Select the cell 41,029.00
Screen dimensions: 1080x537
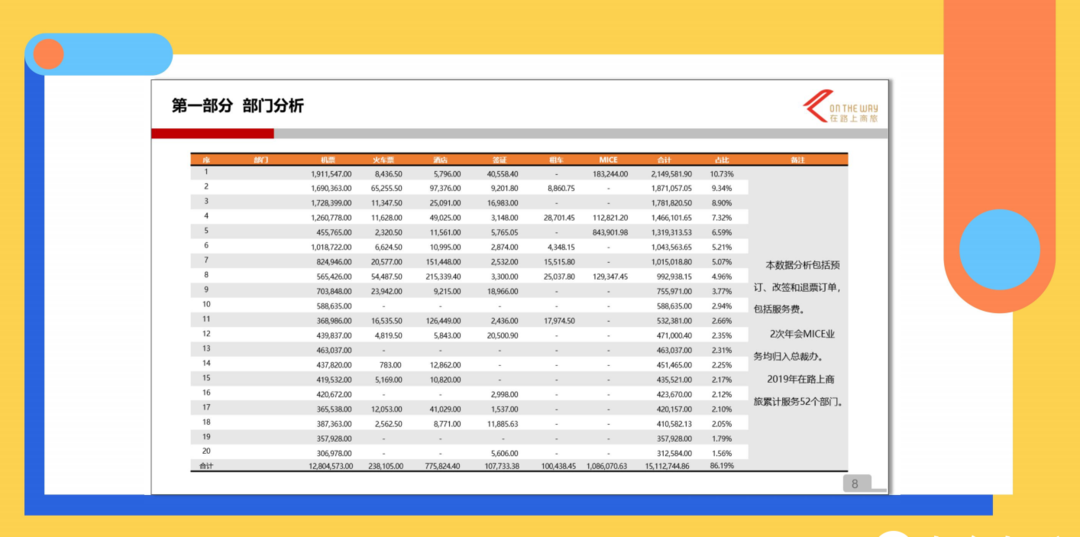(445, 409)
